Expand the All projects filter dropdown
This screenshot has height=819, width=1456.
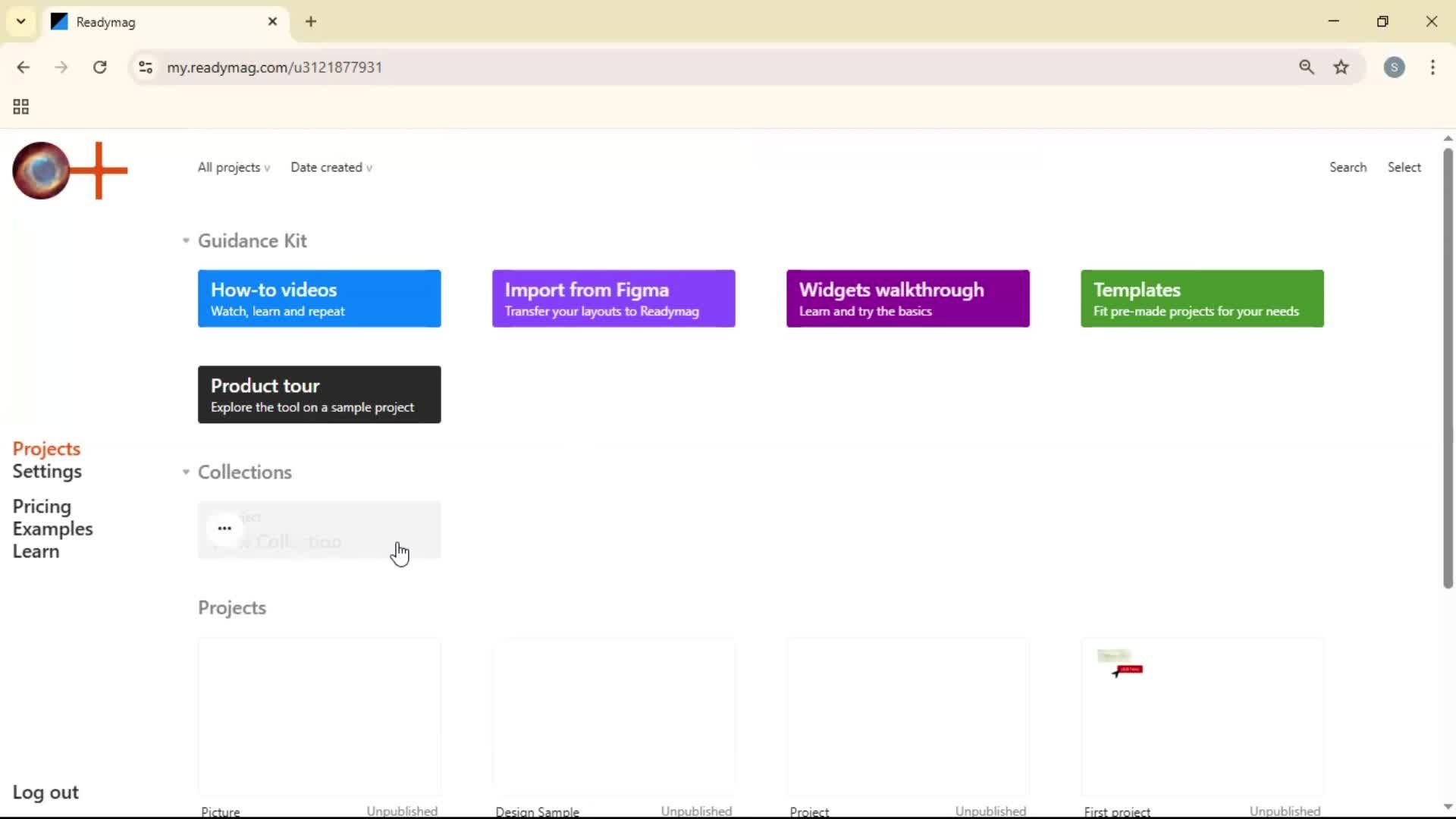233,168
